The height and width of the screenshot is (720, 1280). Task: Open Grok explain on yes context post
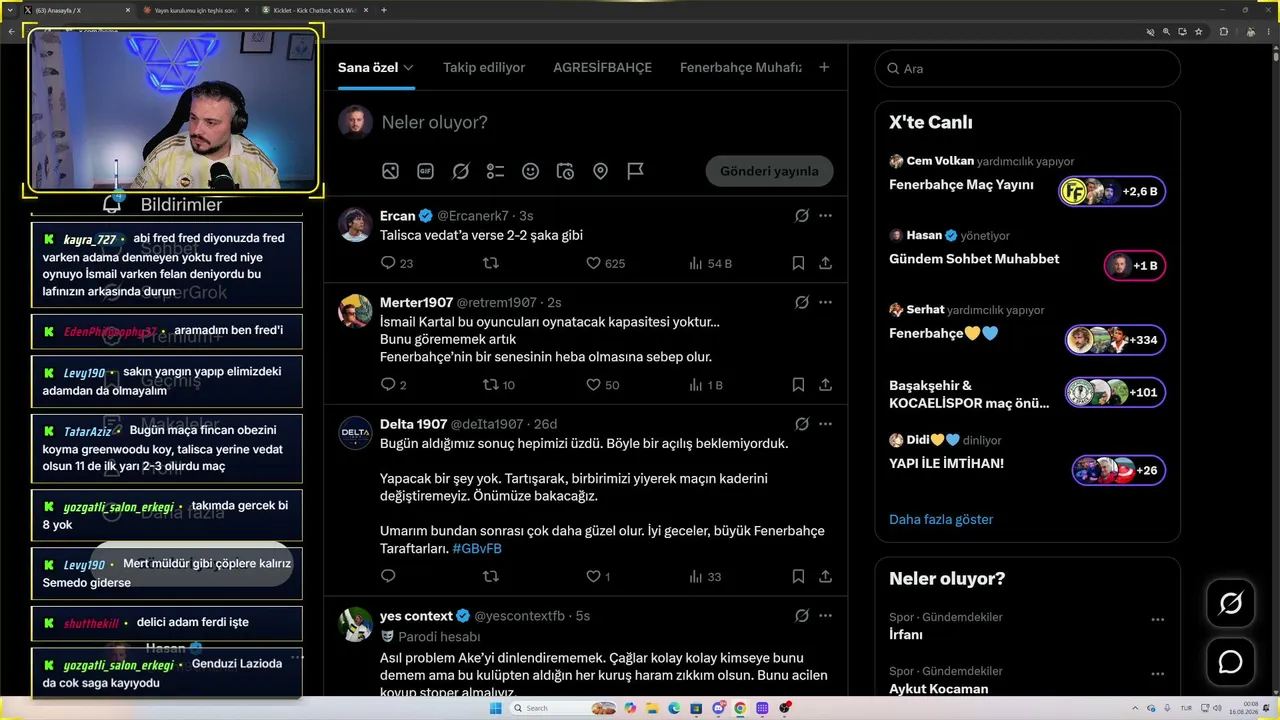point(801,616)
